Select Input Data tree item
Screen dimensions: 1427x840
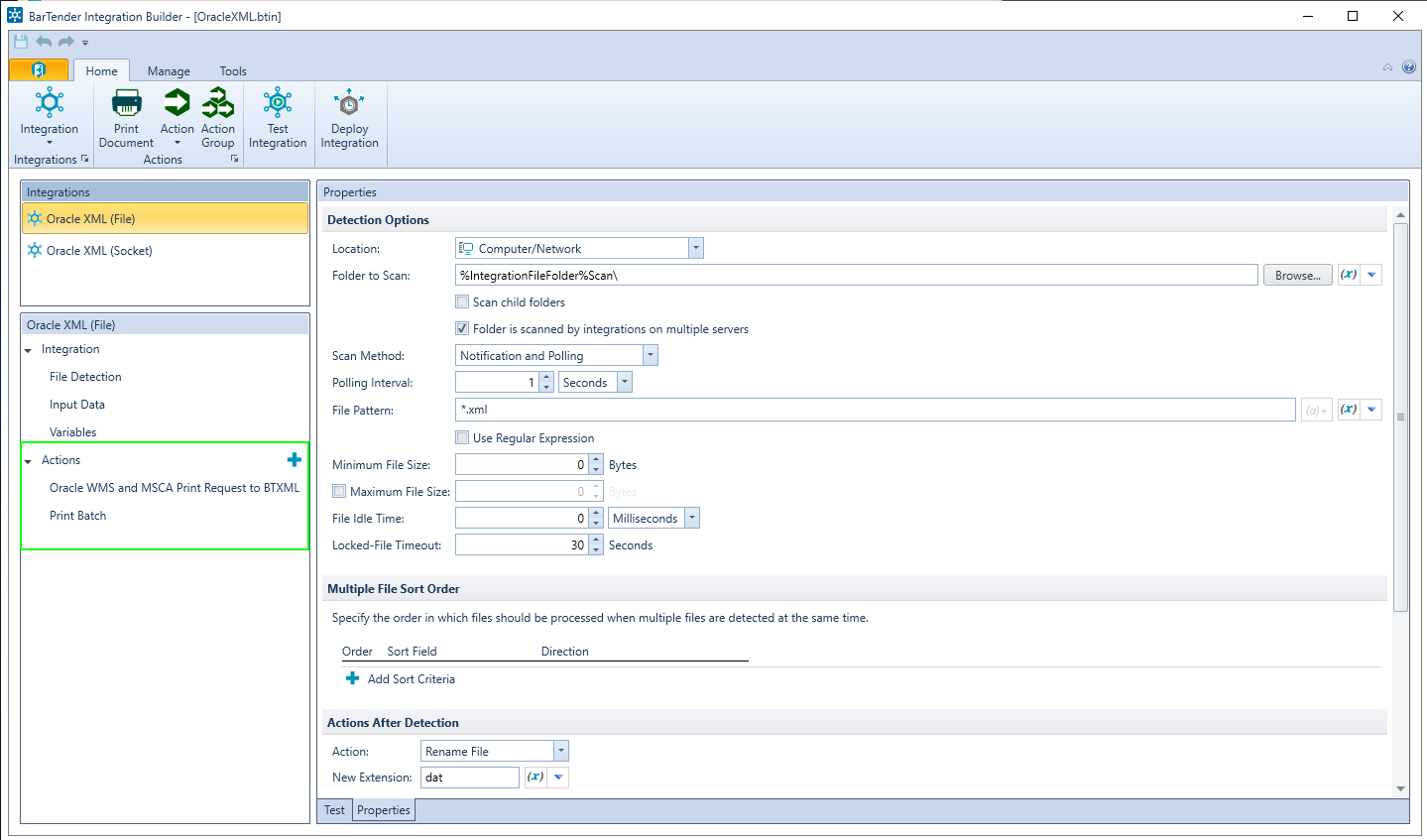point(77,405)
